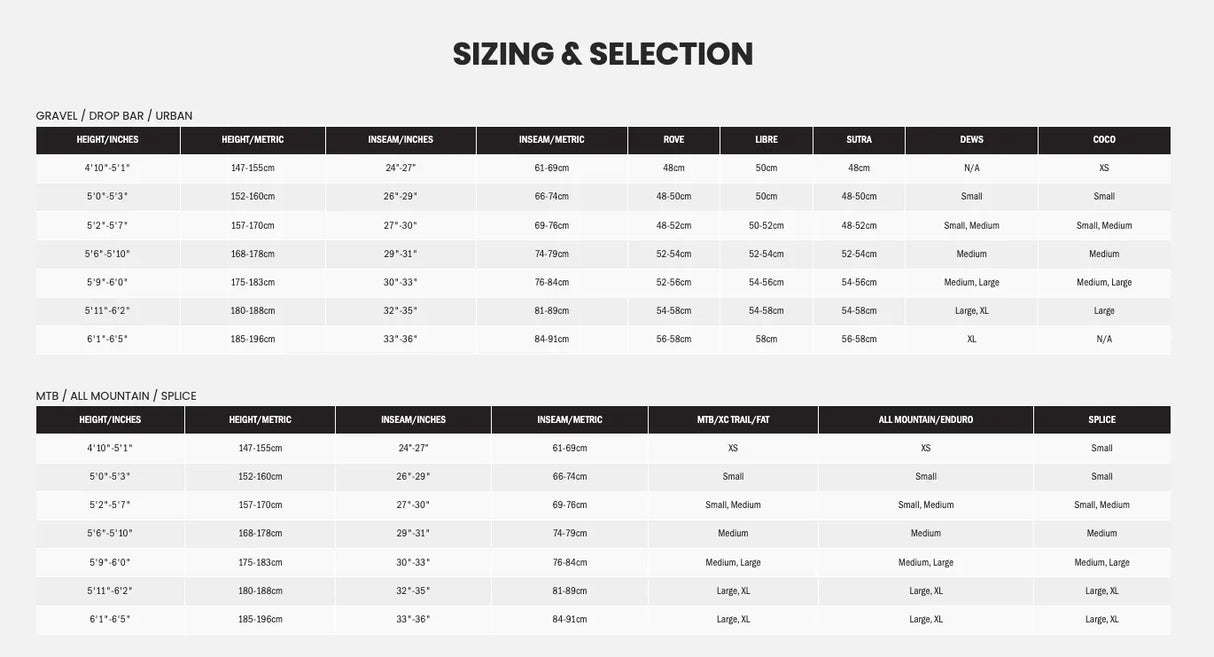Select the XS cell under COCO
The image size is (1214, 657).
(1104, 168)
